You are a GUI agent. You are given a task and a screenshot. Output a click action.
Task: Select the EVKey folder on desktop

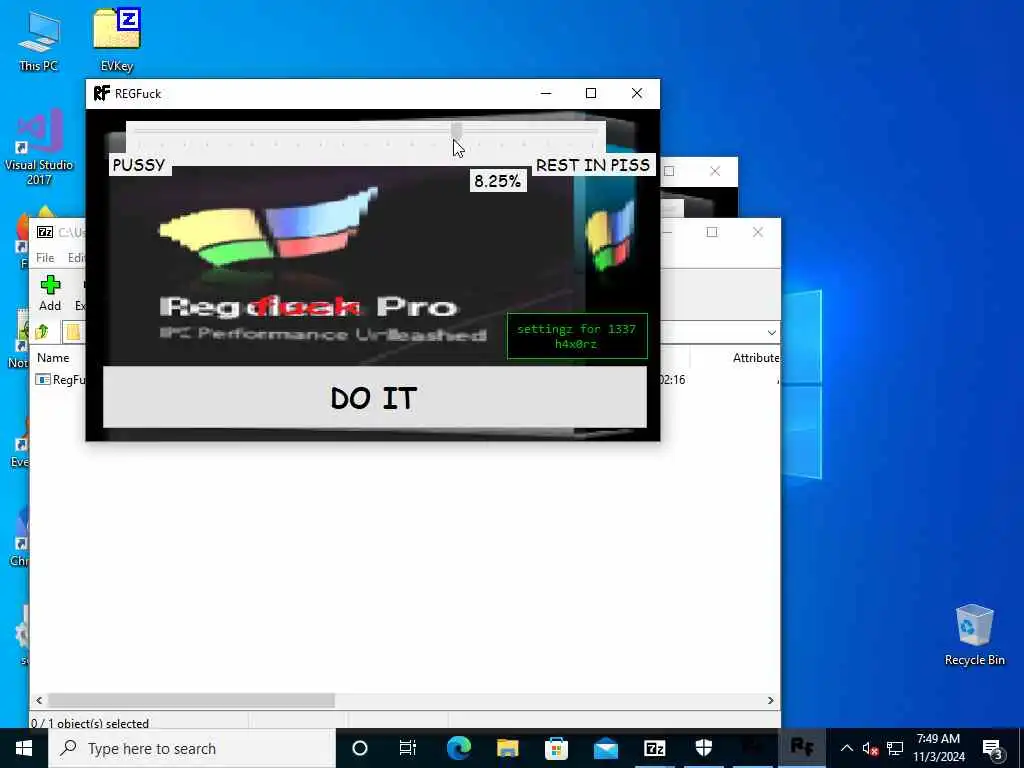[117, 40]
